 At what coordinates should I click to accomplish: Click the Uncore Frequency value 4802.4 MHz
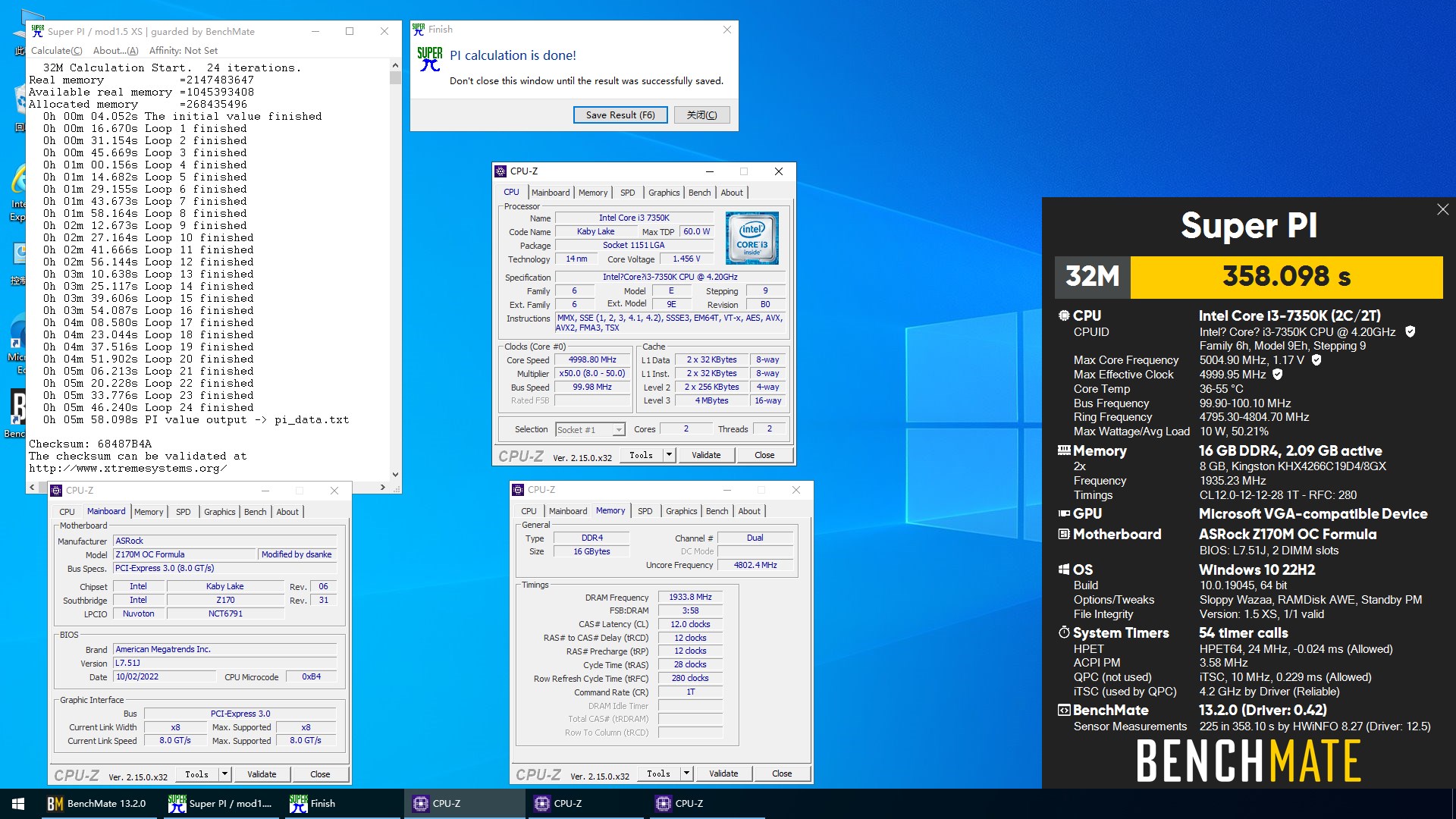pos(755,565)
